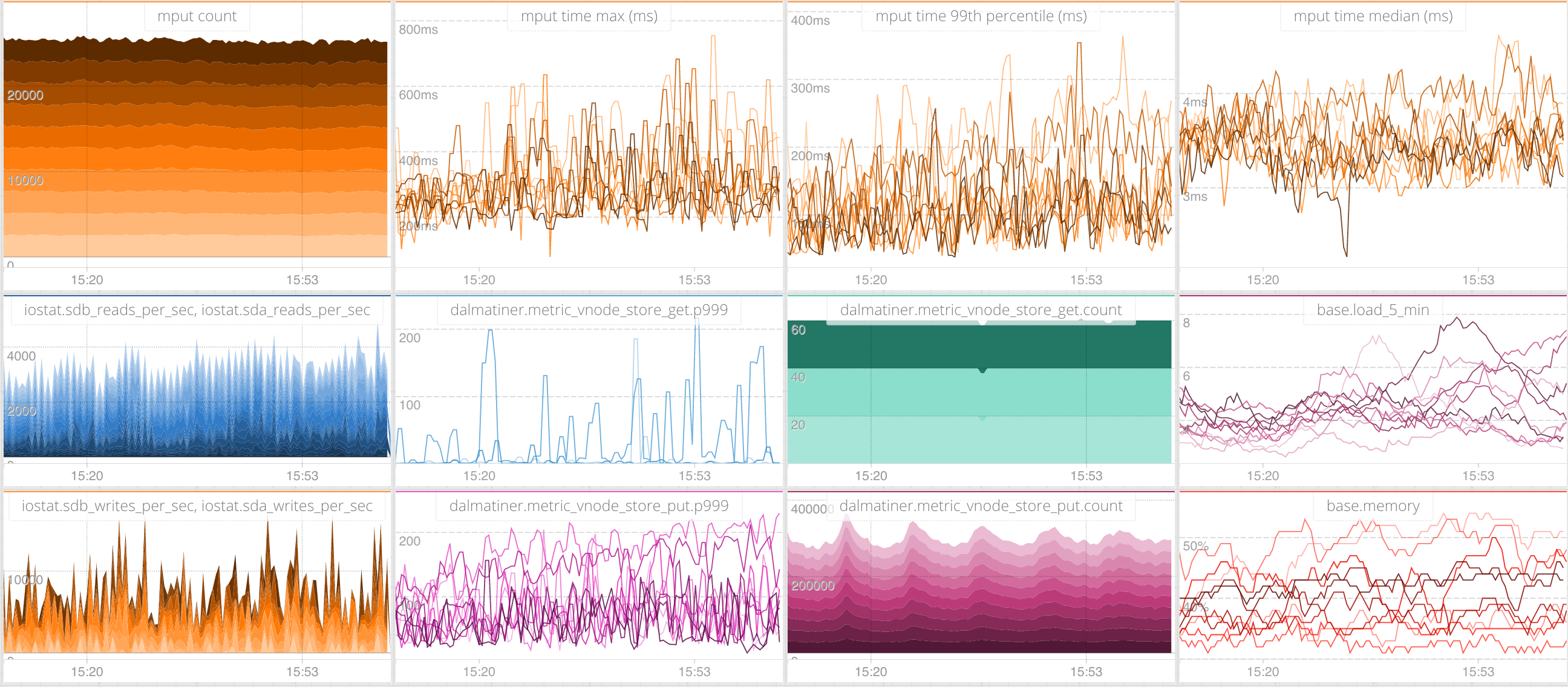Select the 8 label in load_5_min chart
This screenshot has height=687, width=1568.
click(1186, 322)
